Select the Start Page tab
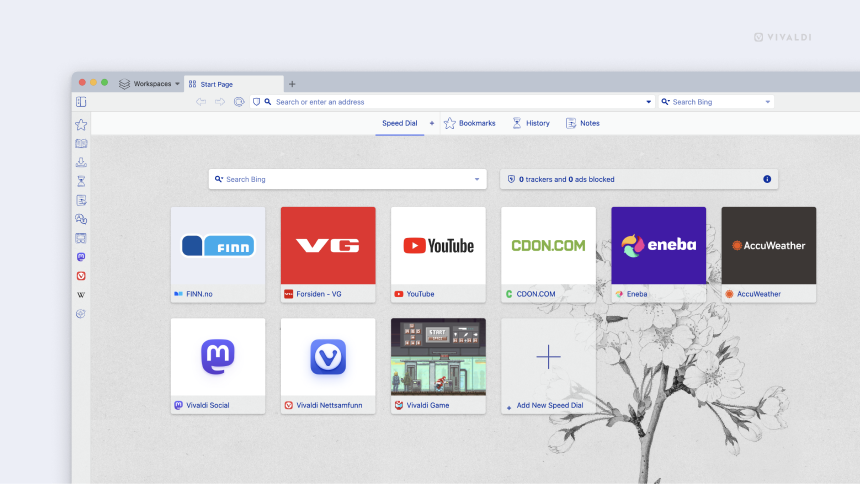The image size is (860, 484). [x=234, y=84]
